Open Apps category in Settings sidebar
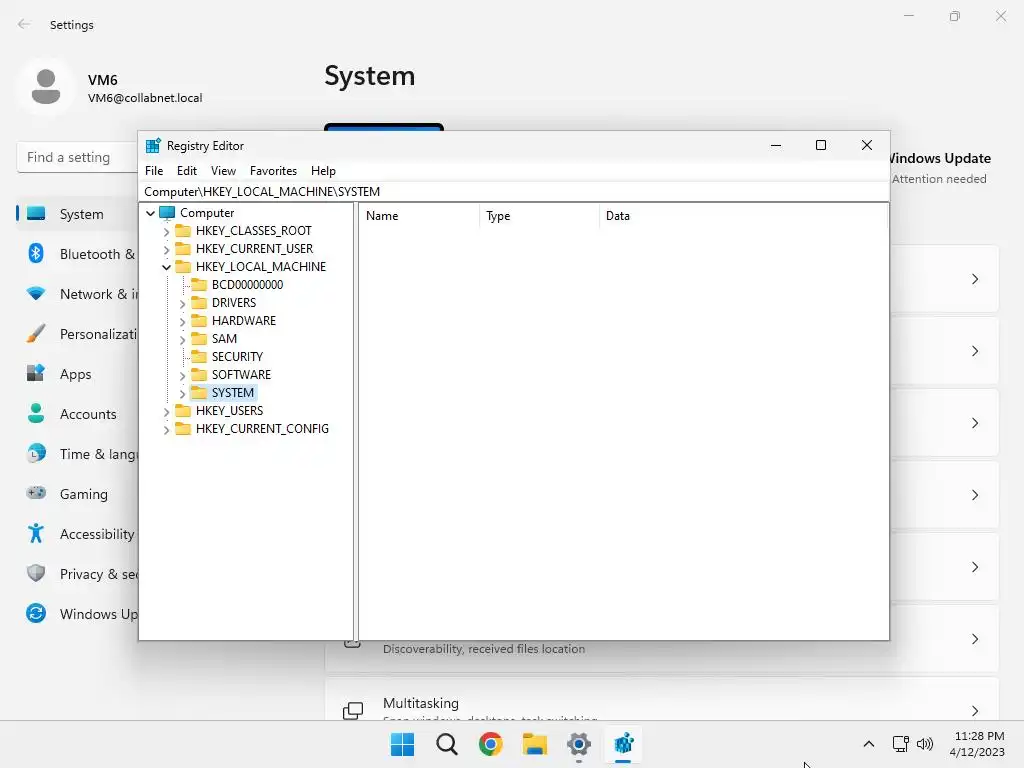The image size is (1024, 768). click(x=77, y=374)
